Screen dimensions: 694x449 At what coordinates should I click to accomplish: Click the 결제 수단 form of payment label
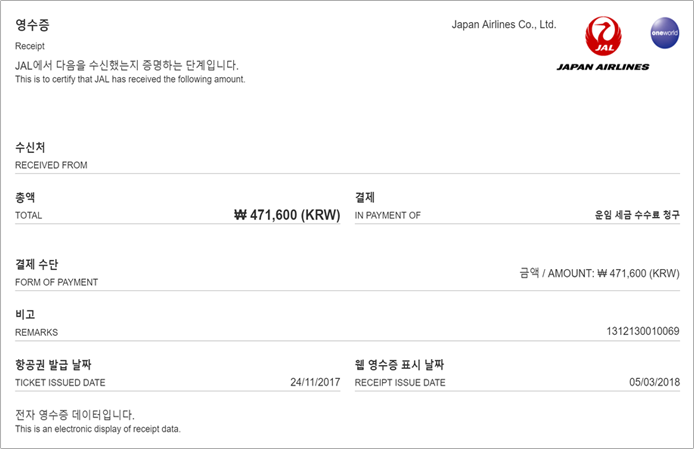[x=36, y=264]
